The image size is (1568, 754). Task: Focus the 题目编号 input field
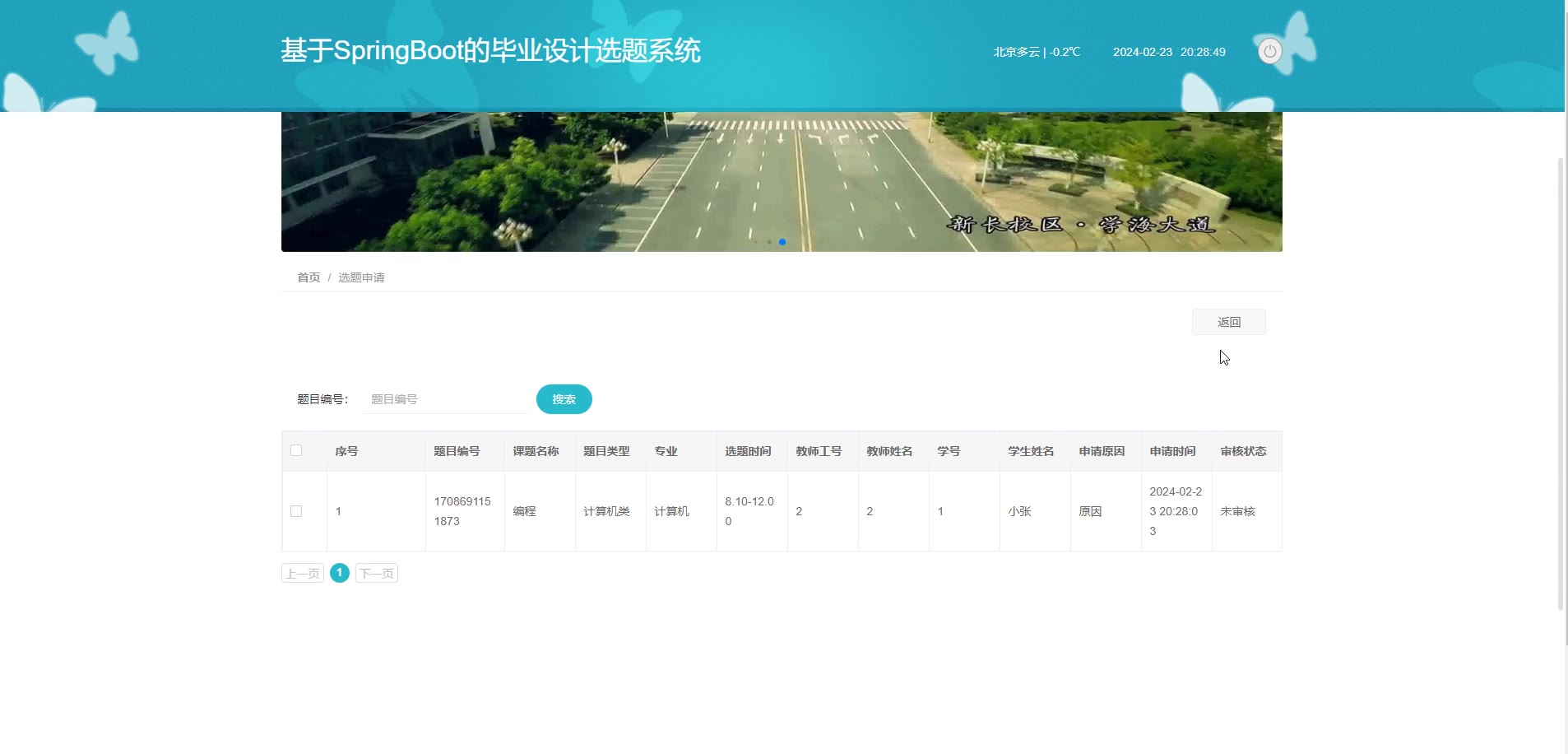coord(444,399)
